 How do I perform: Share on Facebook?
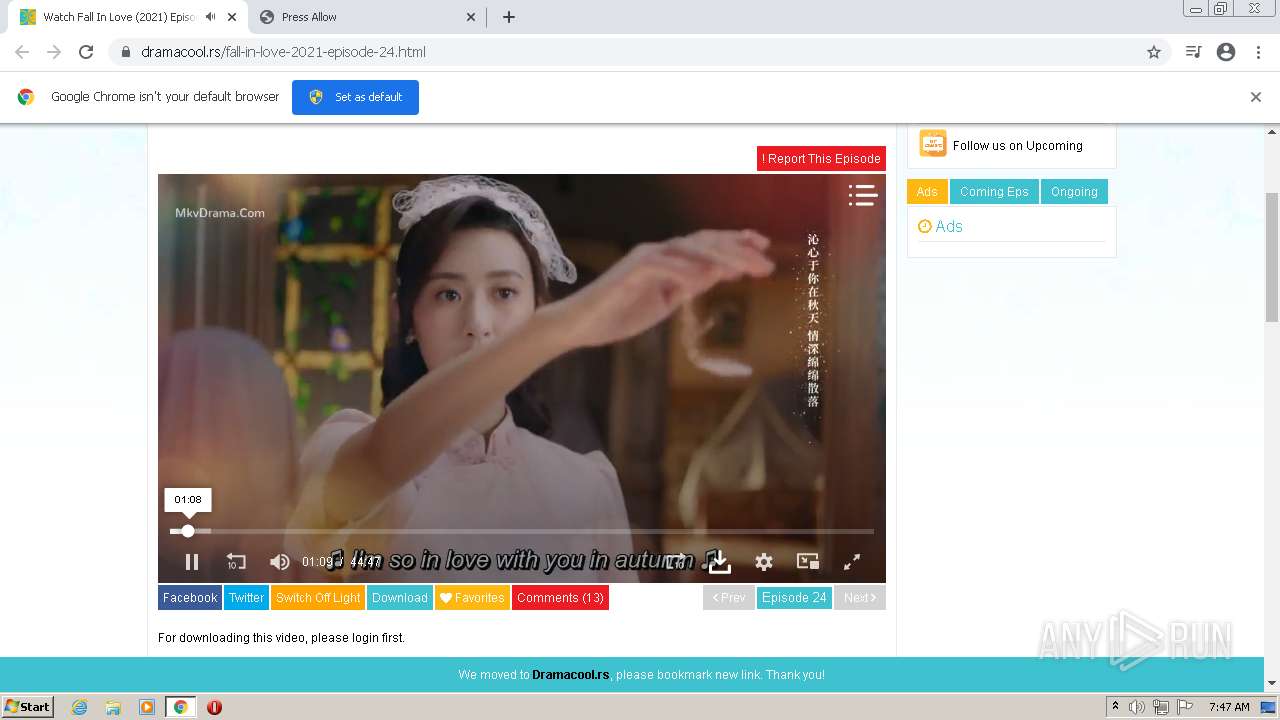(x=190, y=598)
